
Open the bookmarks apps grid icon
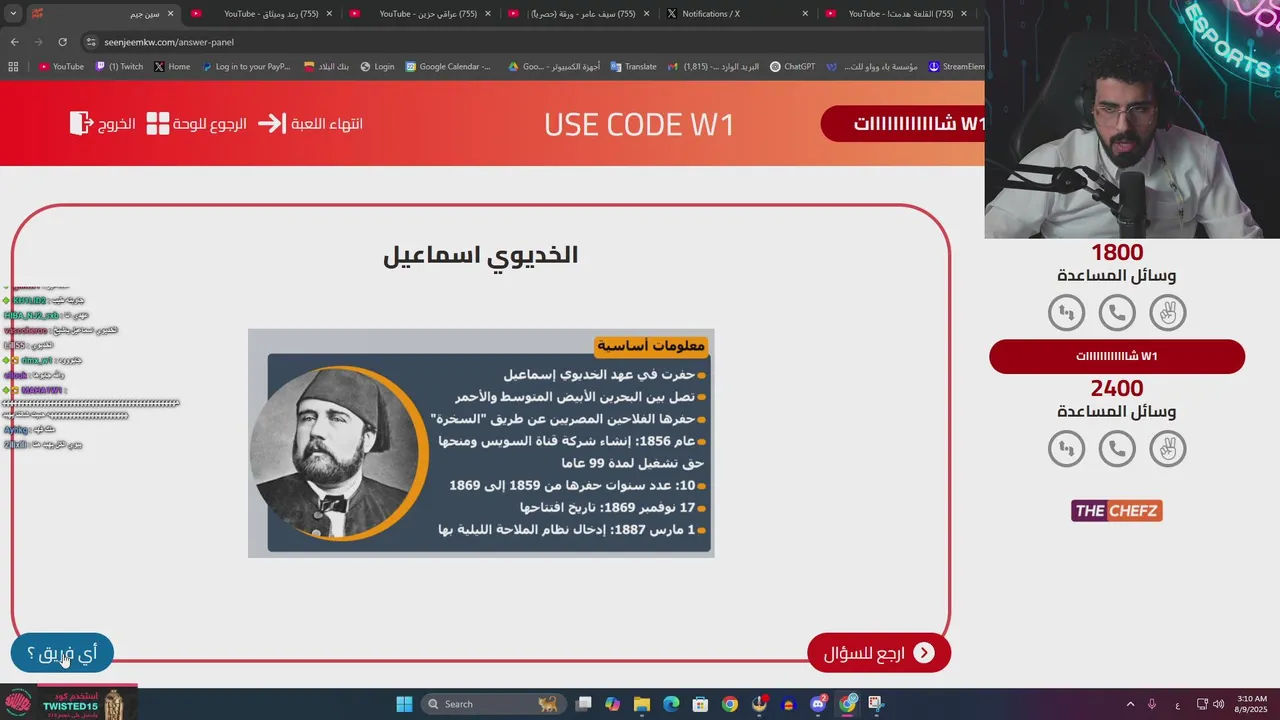[x=13, y=67]
